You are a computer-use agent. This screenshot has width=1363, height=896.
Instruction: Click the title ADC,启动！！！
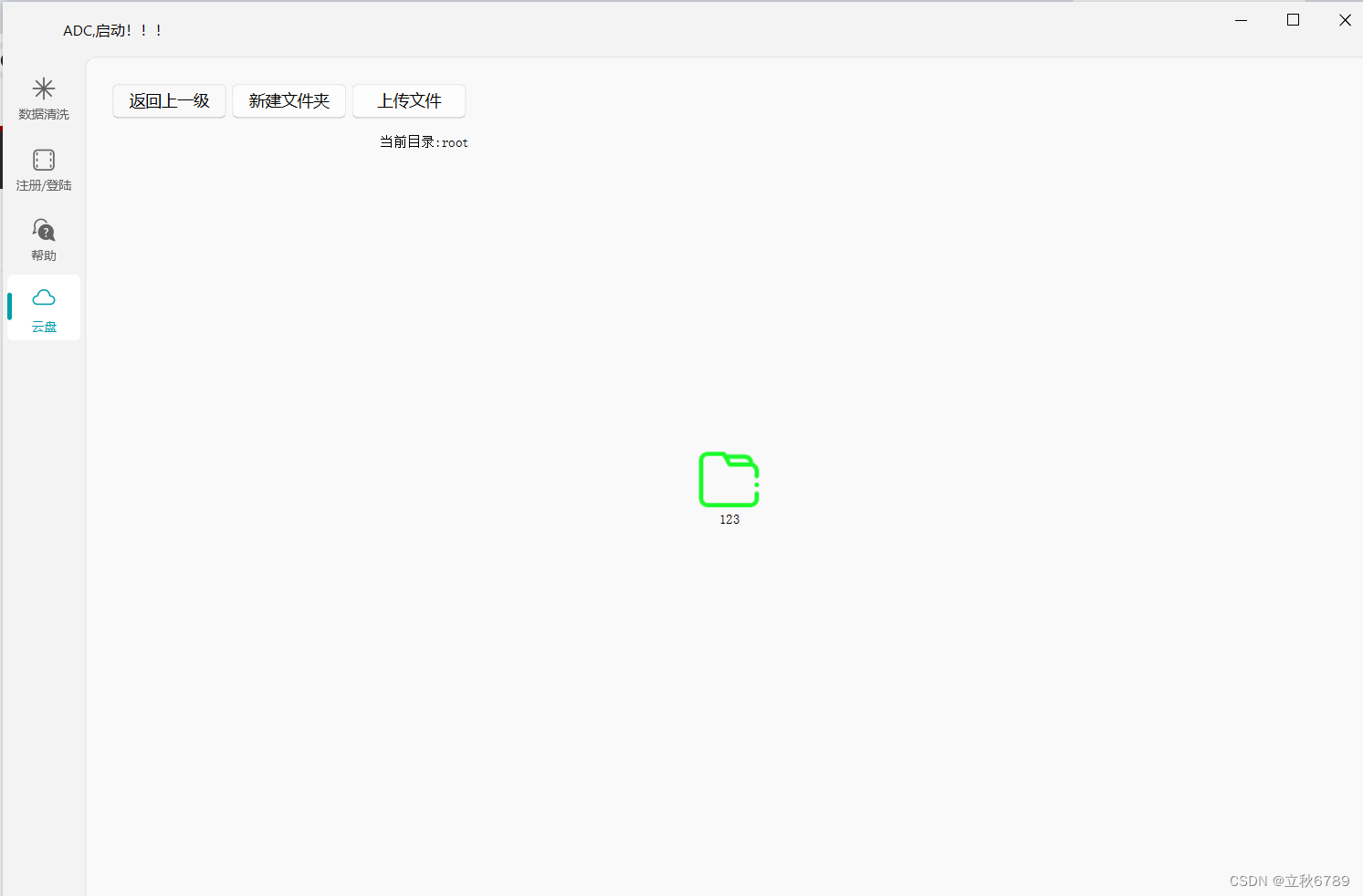(x=112, y=29)
